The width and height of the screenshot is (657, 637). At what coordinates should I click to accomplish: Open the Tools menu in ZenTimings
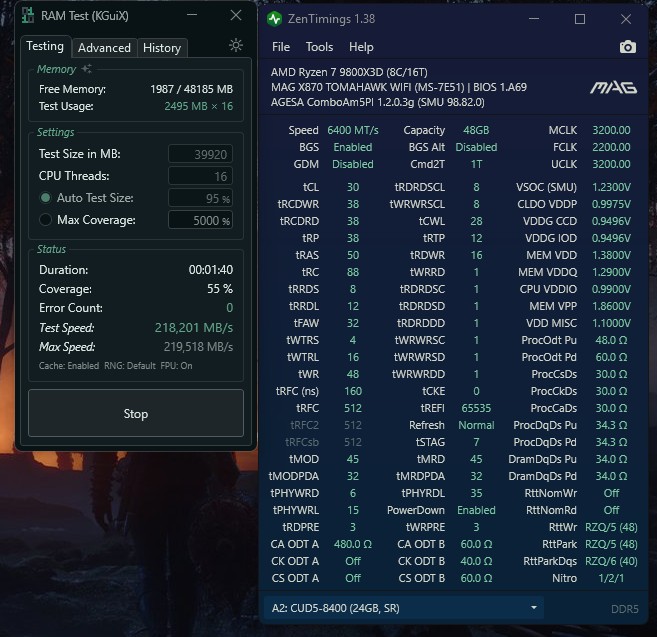click(319, 47)
